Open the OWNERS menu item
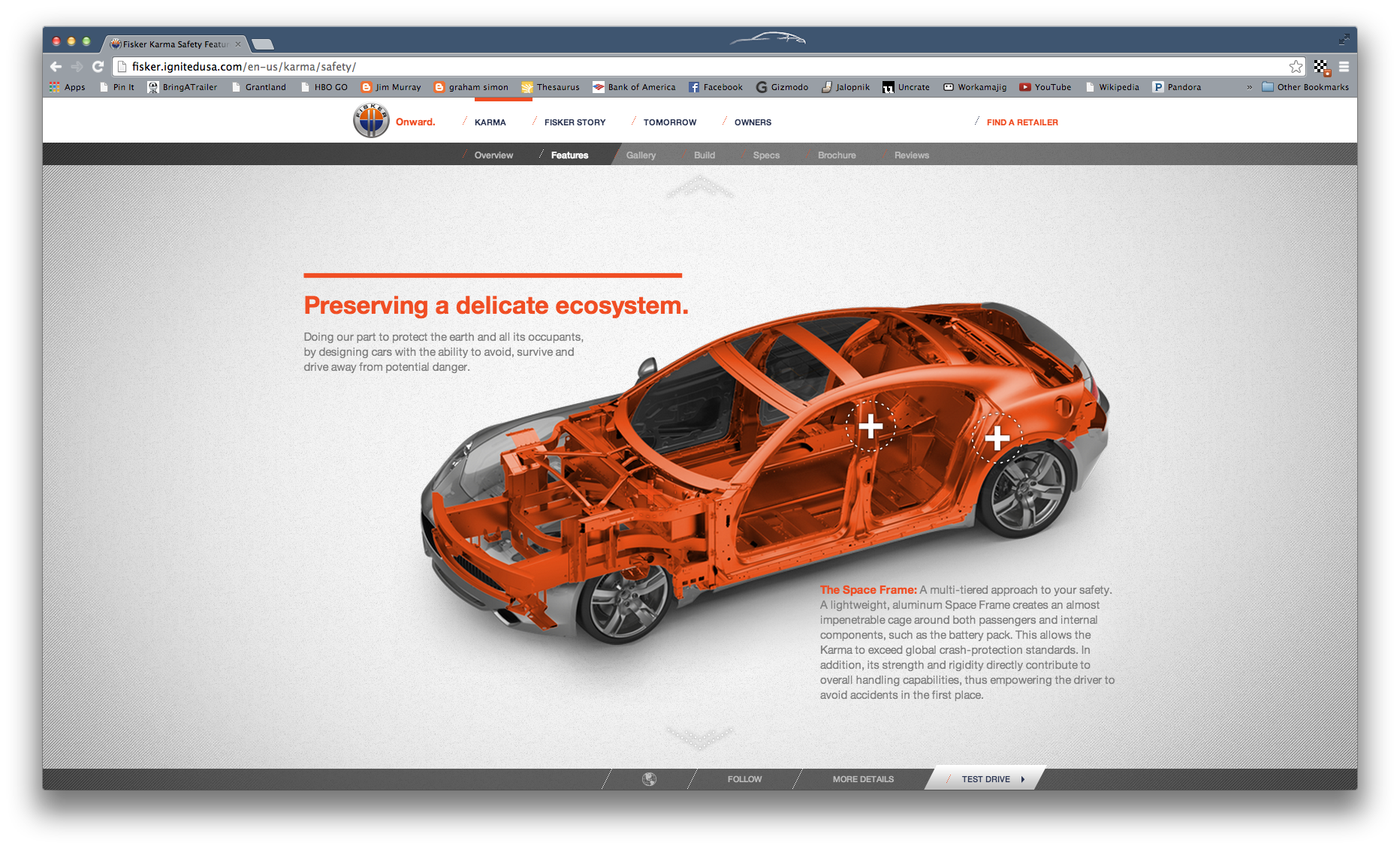This screenshot has height=849, width=1400. pos(753,122)
